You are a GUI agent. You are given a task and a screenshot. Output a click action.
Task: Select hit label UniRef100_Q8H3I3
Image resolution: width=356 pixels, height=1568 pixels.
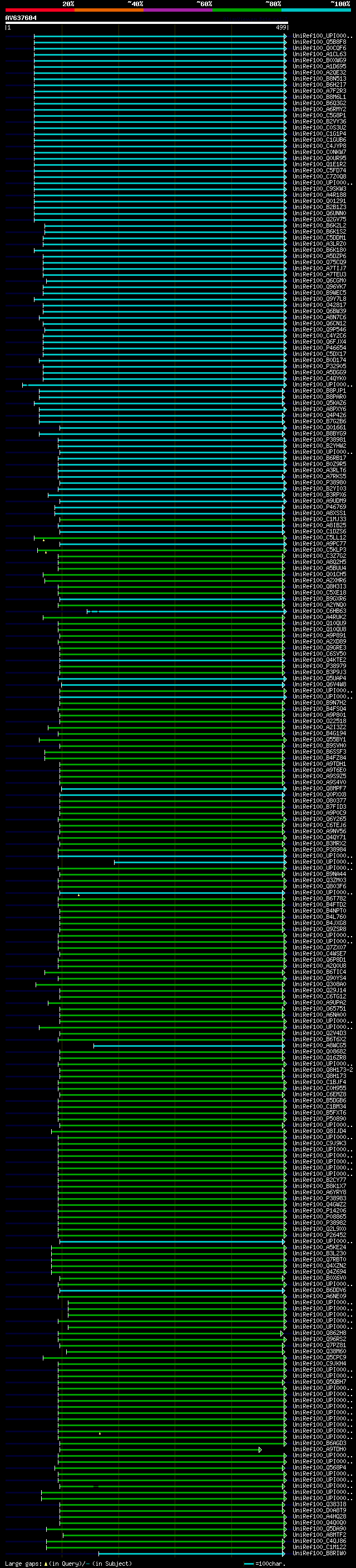click(x=319, y=586)
